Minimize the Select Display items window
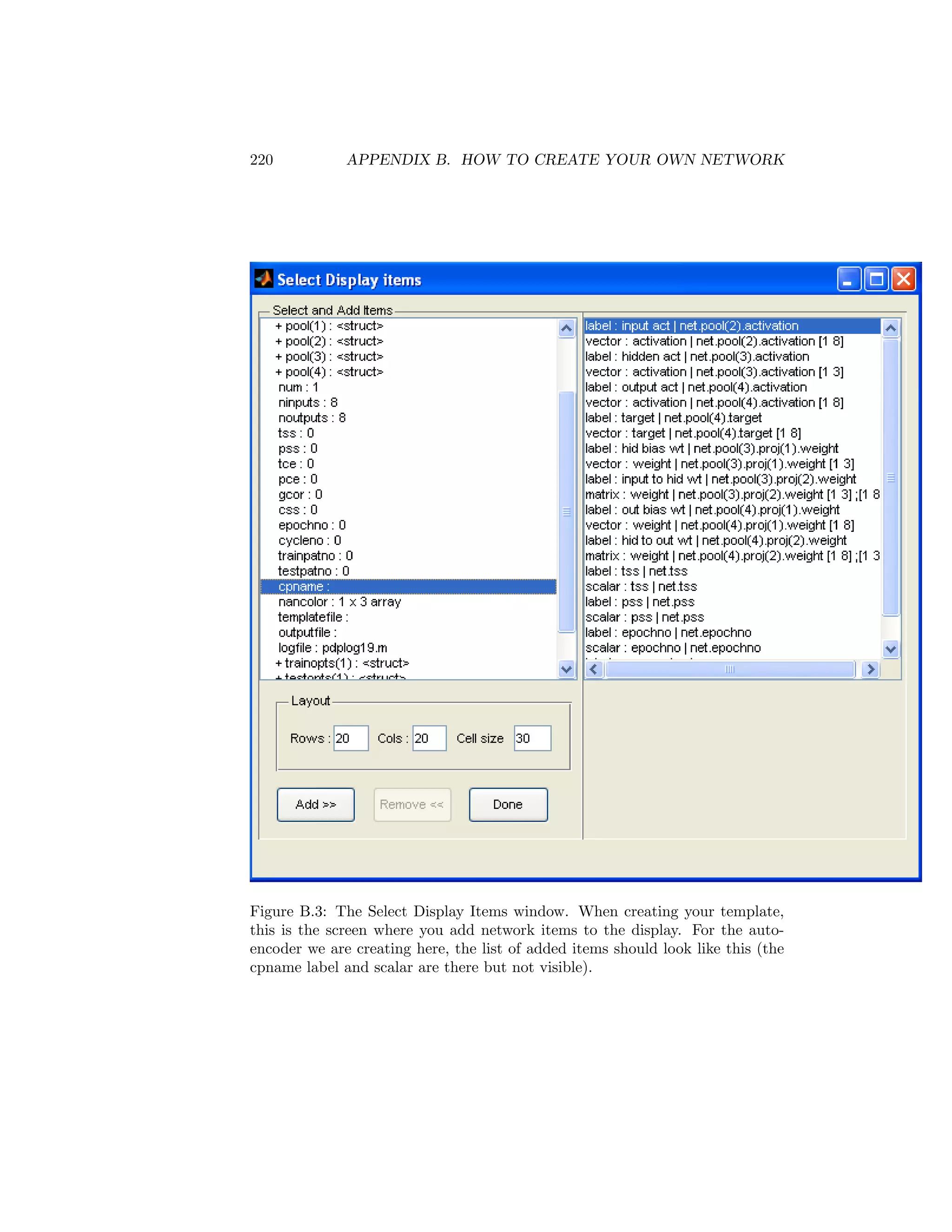 click(849, 278)
